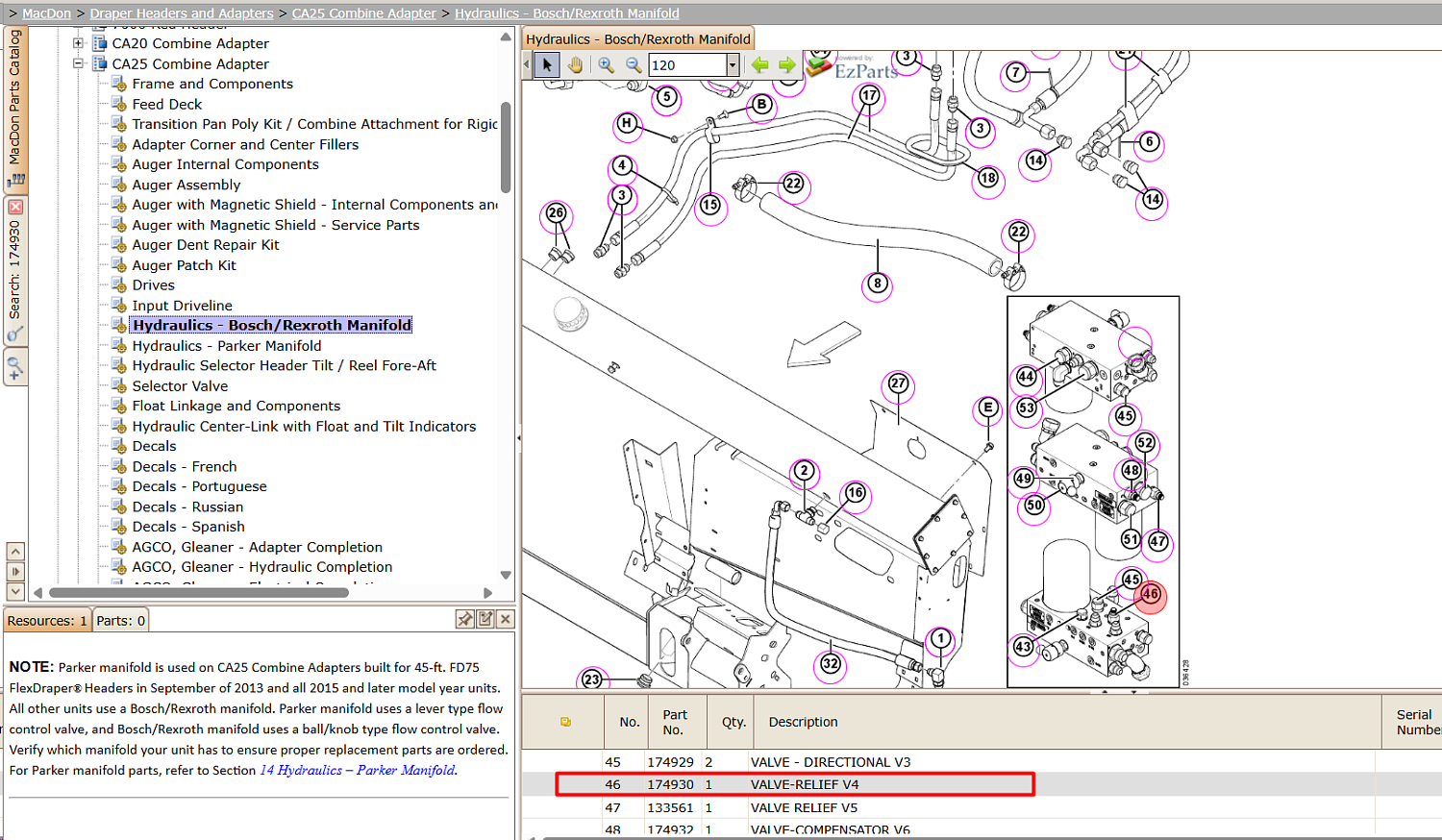Pin the Resources panel
The width and height of the screenshot is (1442, 840).
pos(465,619)
